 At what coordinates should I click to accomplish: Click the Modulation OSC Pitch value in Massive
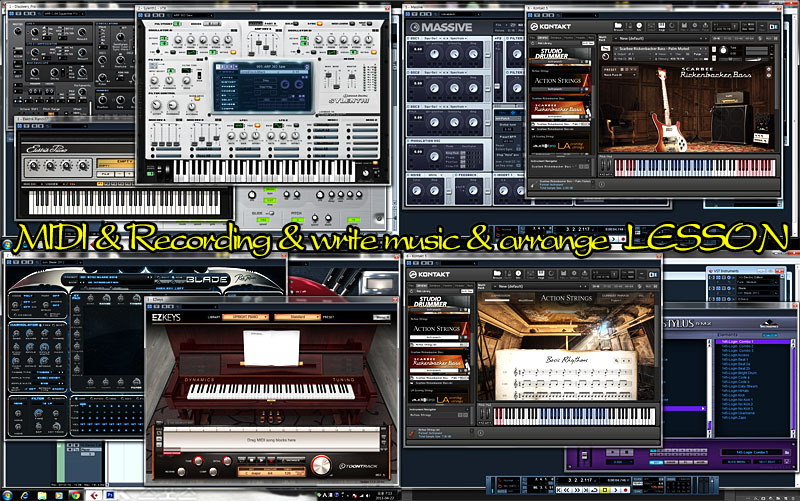pyautogui.click(x=418, y=152)
